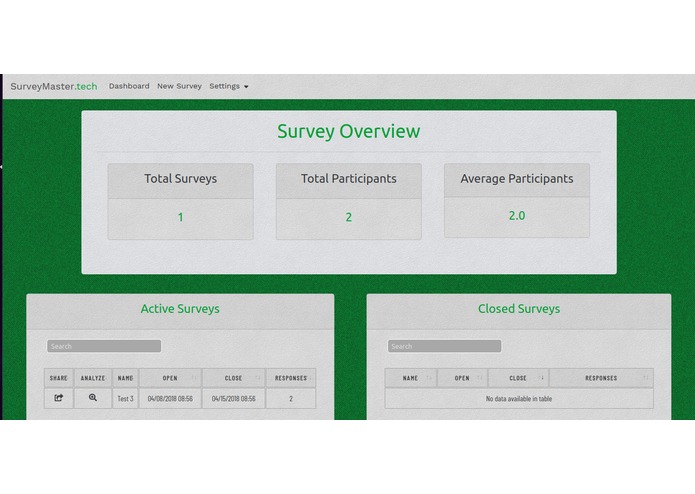
Task: Sort Active Surveys by Close date
Action: point(234,378)
